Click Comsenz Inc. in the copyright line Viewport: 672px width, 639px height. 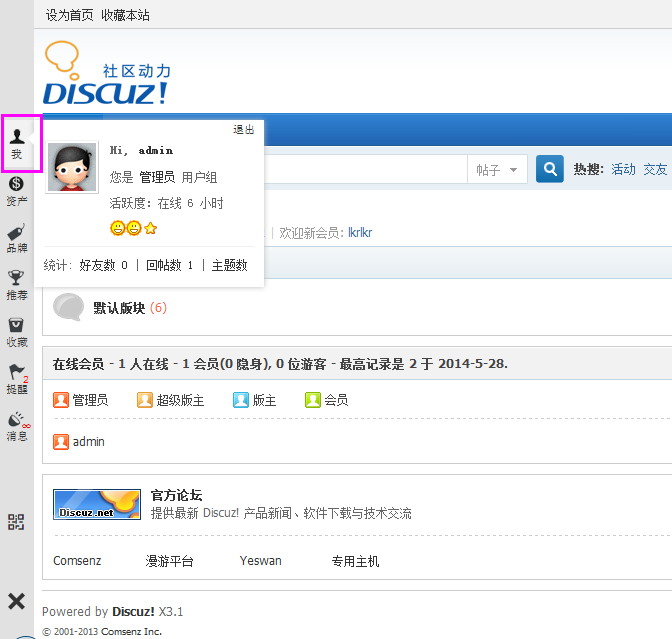pyautogui.click(x=131, y=632)
